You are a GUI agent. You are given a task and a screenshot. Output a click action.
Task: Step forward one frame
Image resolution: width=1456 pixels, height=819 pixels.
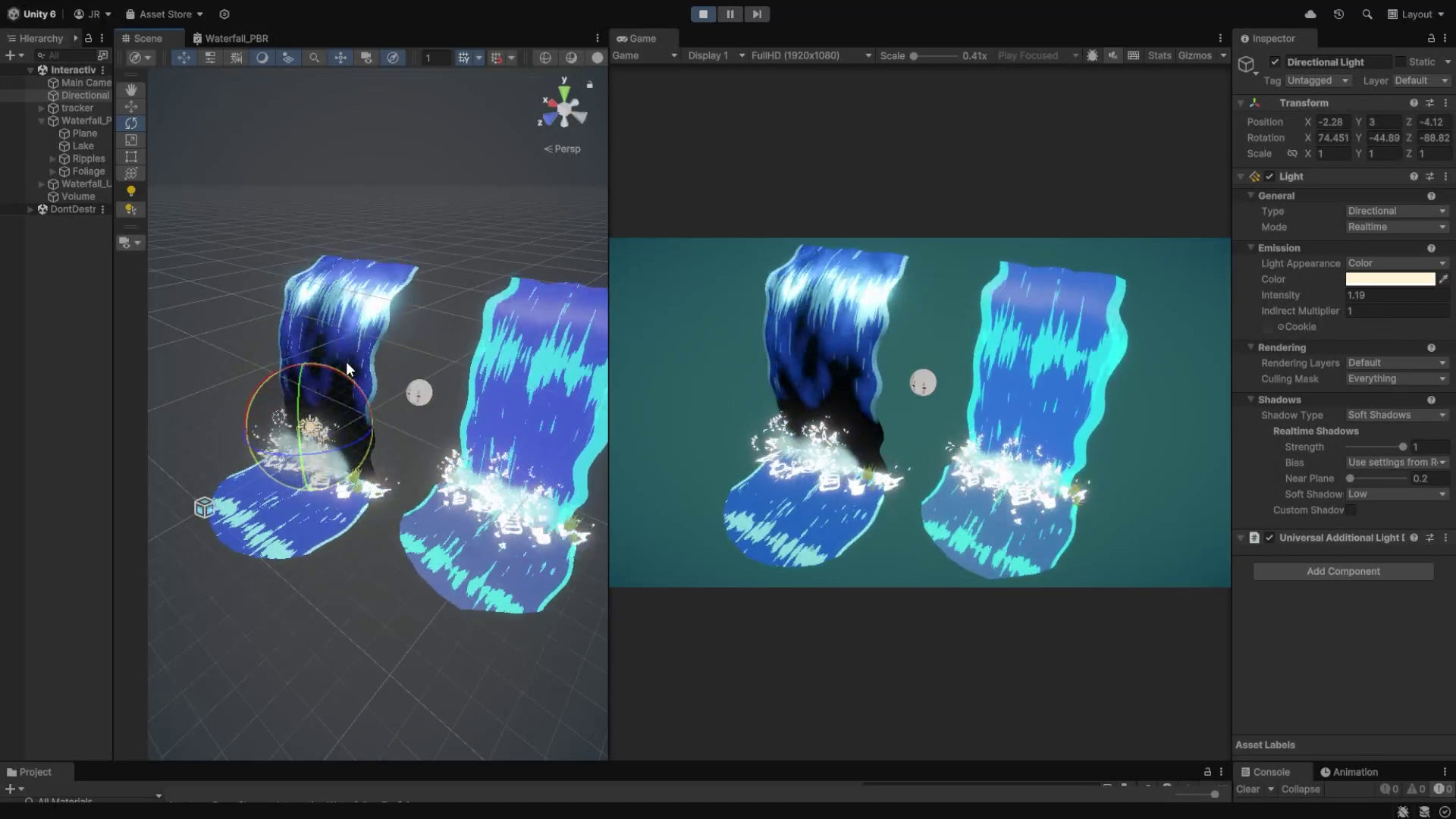757,14
